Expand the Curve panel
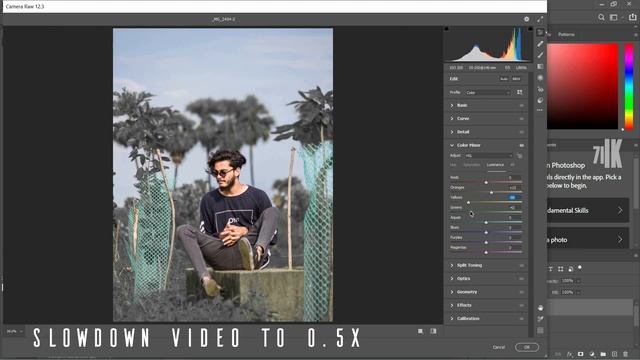The width and height of the screenshot is (640, 360). click(x=451, y=118)
